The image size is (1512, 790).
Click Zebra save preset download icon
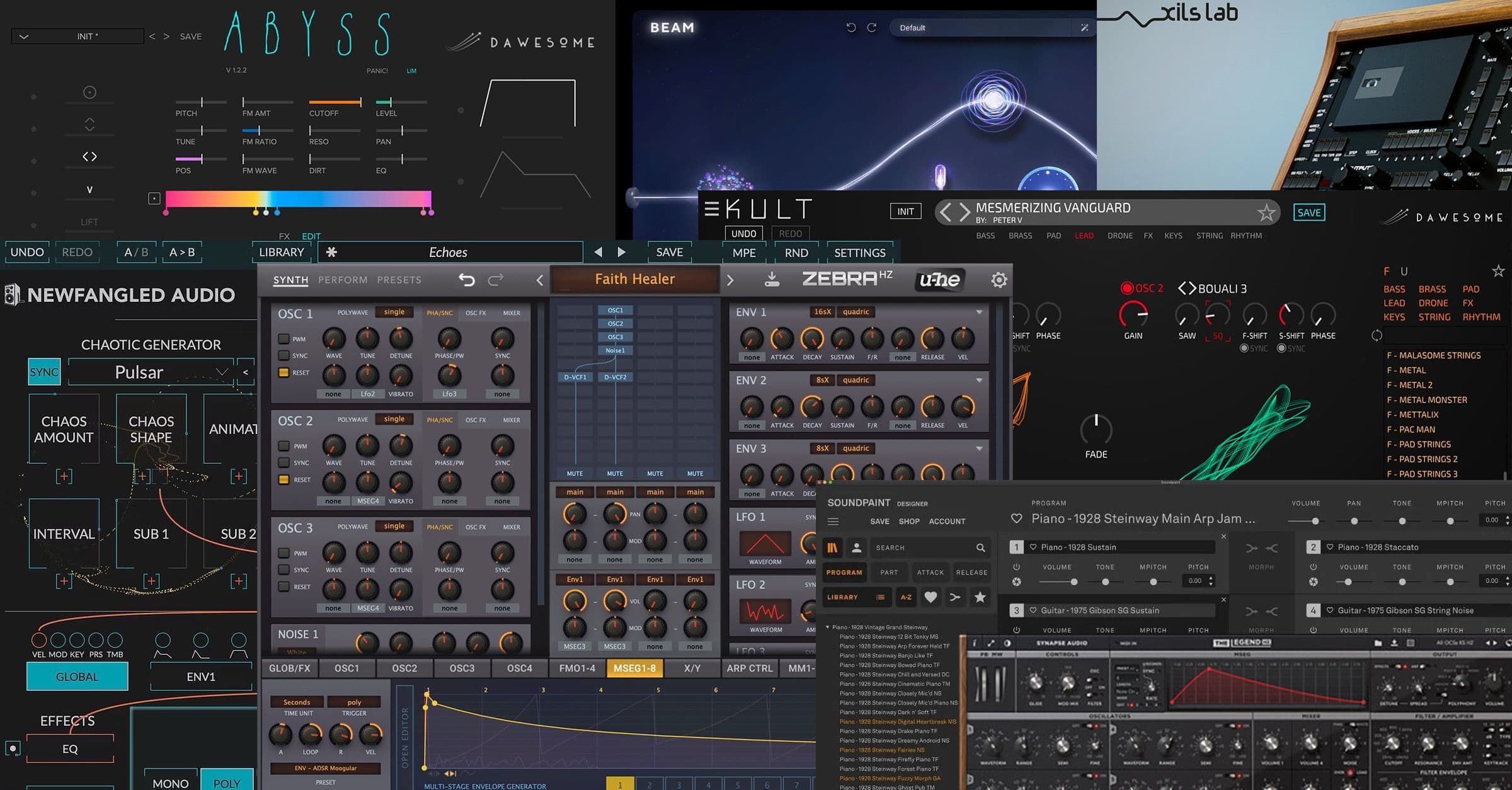(x=772, y=280)
